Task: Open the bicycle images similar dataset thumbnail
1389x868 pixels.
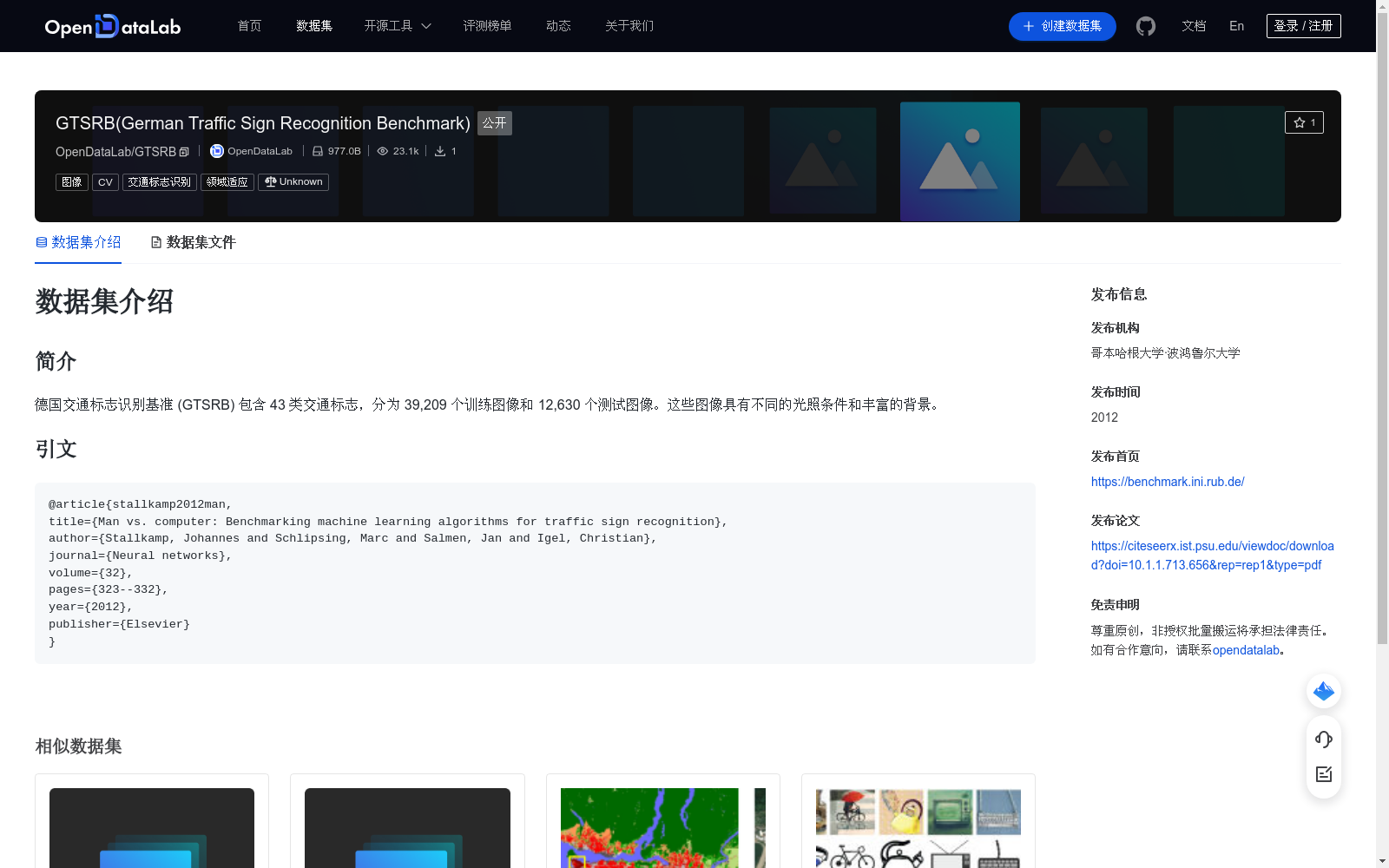Action: pos(918,828)
